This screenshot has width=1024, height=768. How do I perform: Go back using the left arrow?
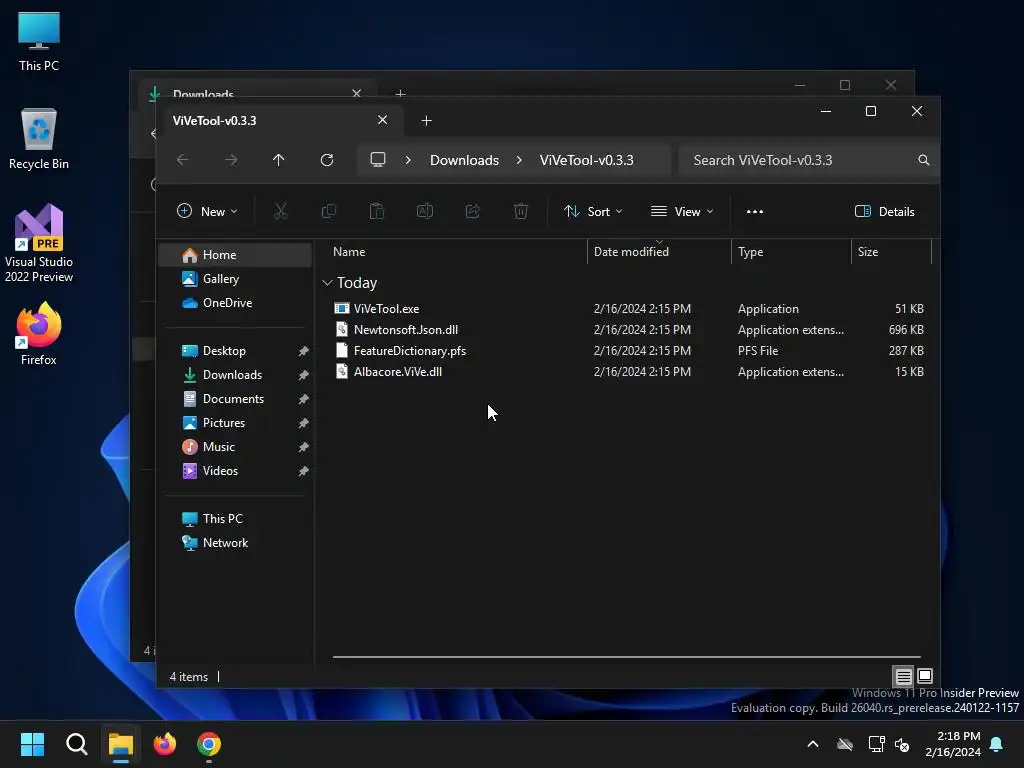[x=183, y=160]
